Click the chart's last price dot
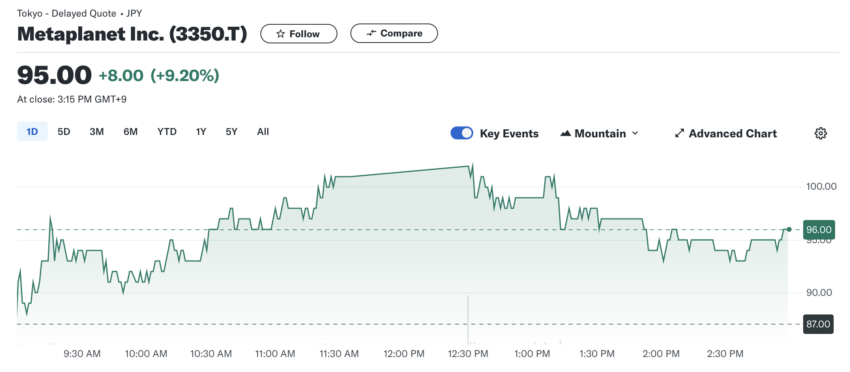Screen dimensions: 850x372 pyautogui.click(x=789, y=229)
